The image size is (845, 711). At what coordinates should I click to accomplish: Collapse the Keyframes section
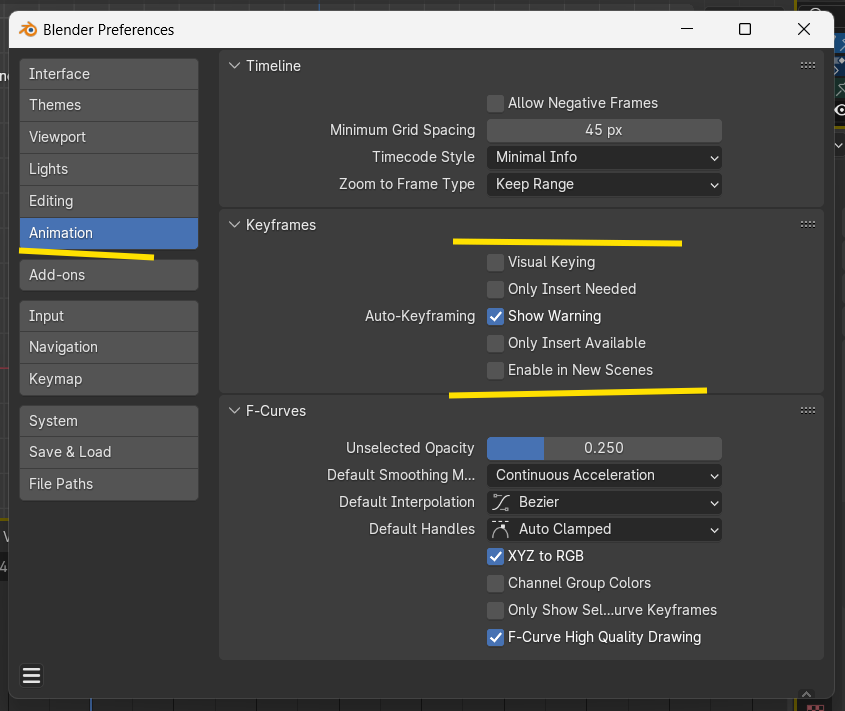click(x=235, y=225)
